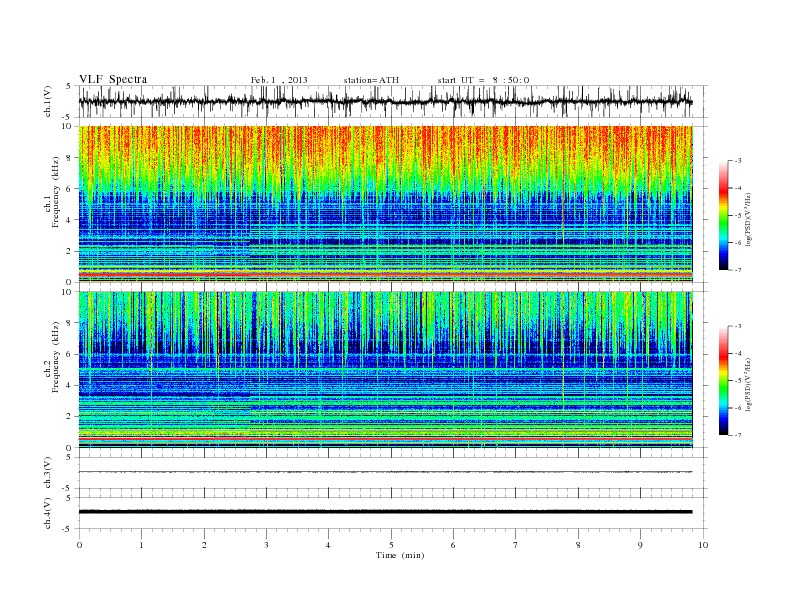Click the "7" tick on the time axis

coord(516,545)
